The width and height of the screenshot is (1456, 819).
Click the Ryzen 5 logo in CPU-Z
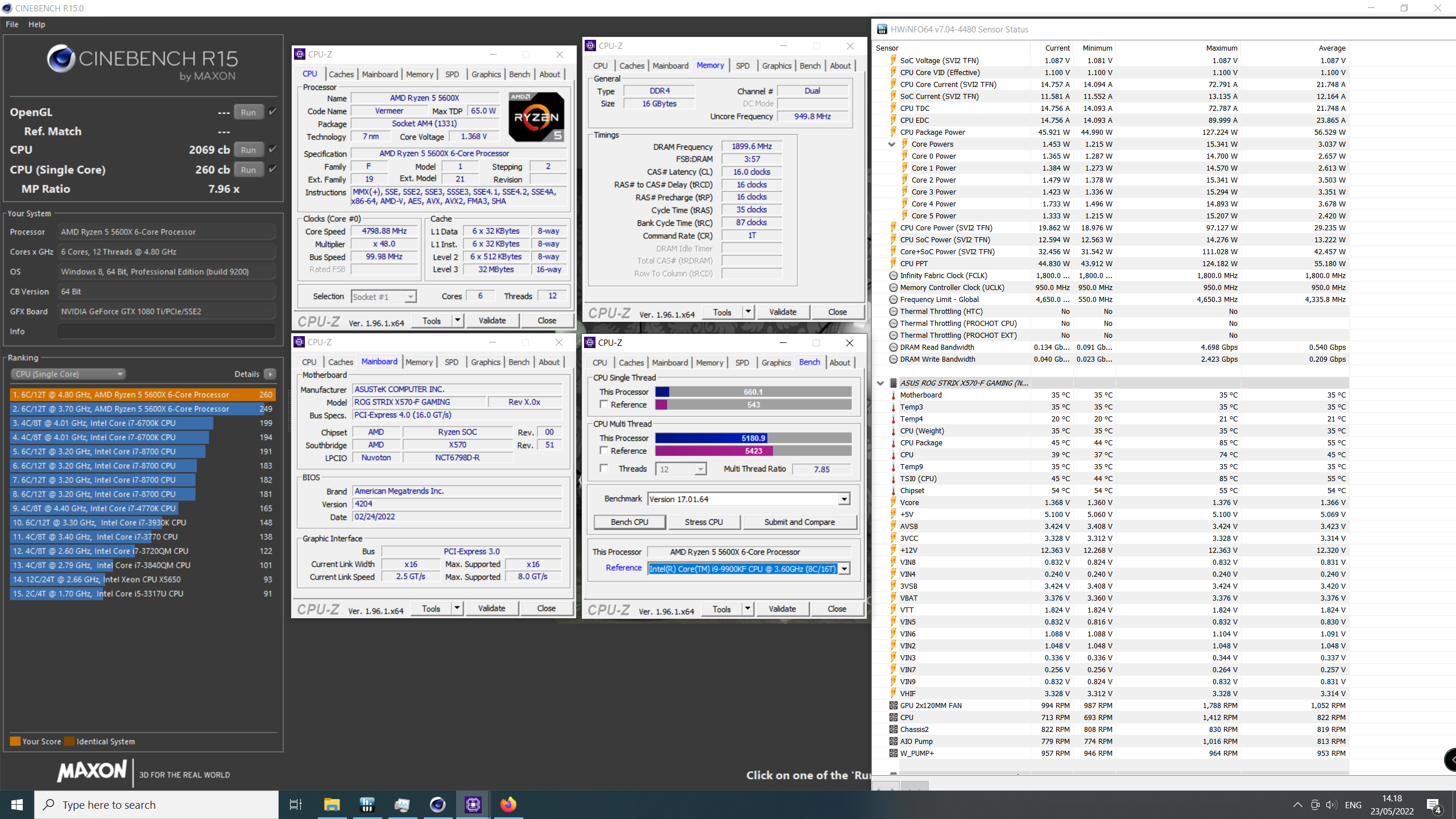pyautogui.click(x=536, y=117)
